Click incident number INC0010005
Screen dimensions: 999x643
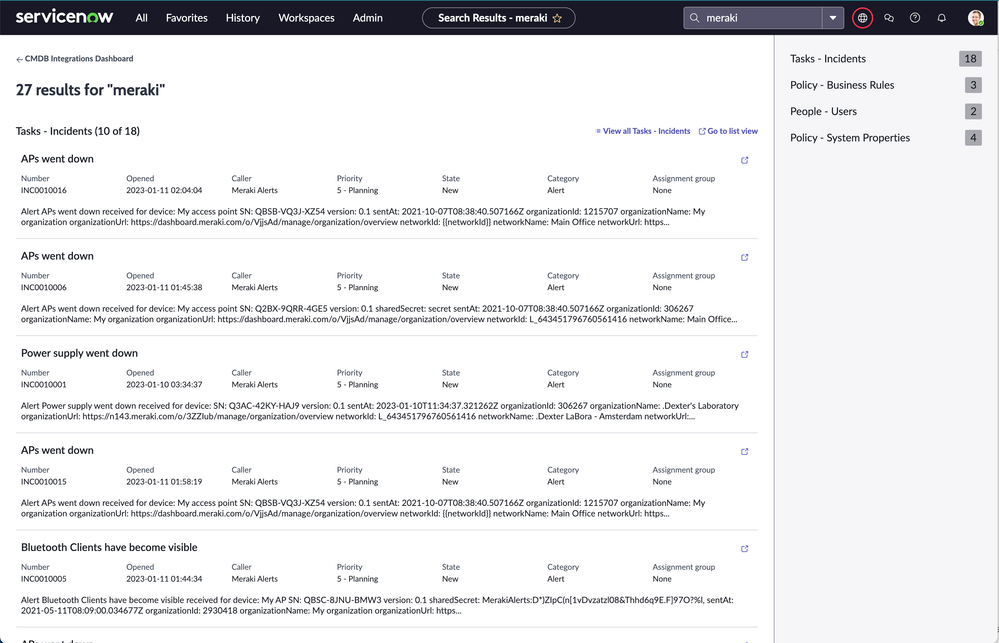pyautogui.click(x=43, y=579)
